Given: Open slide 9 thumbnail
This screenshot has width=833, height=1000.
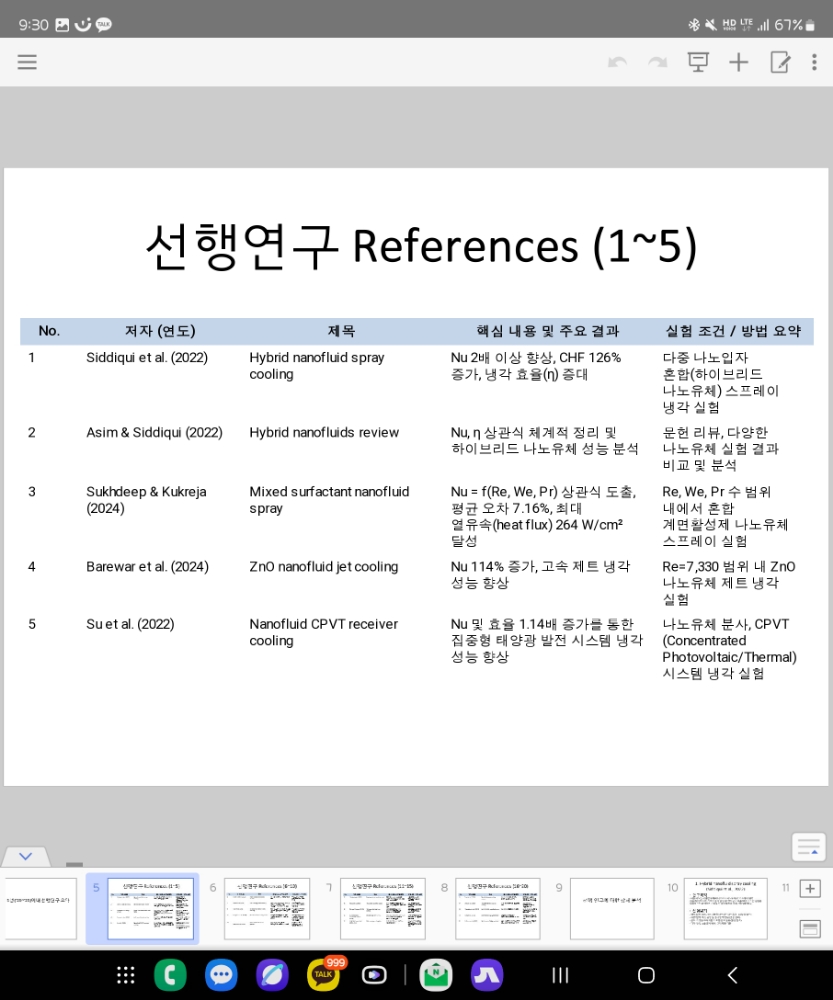Looking at the screenshot, I should point(611,908).
